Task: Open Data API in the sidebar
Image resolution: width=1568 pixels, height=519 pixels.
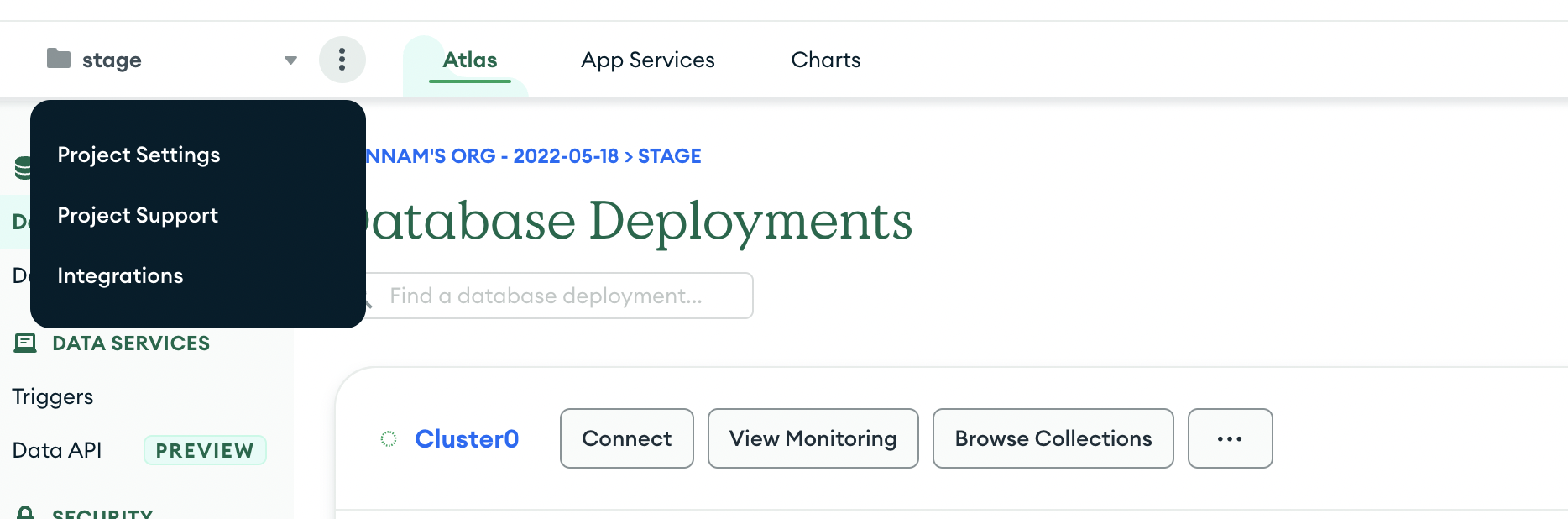Action: (57, 450)
